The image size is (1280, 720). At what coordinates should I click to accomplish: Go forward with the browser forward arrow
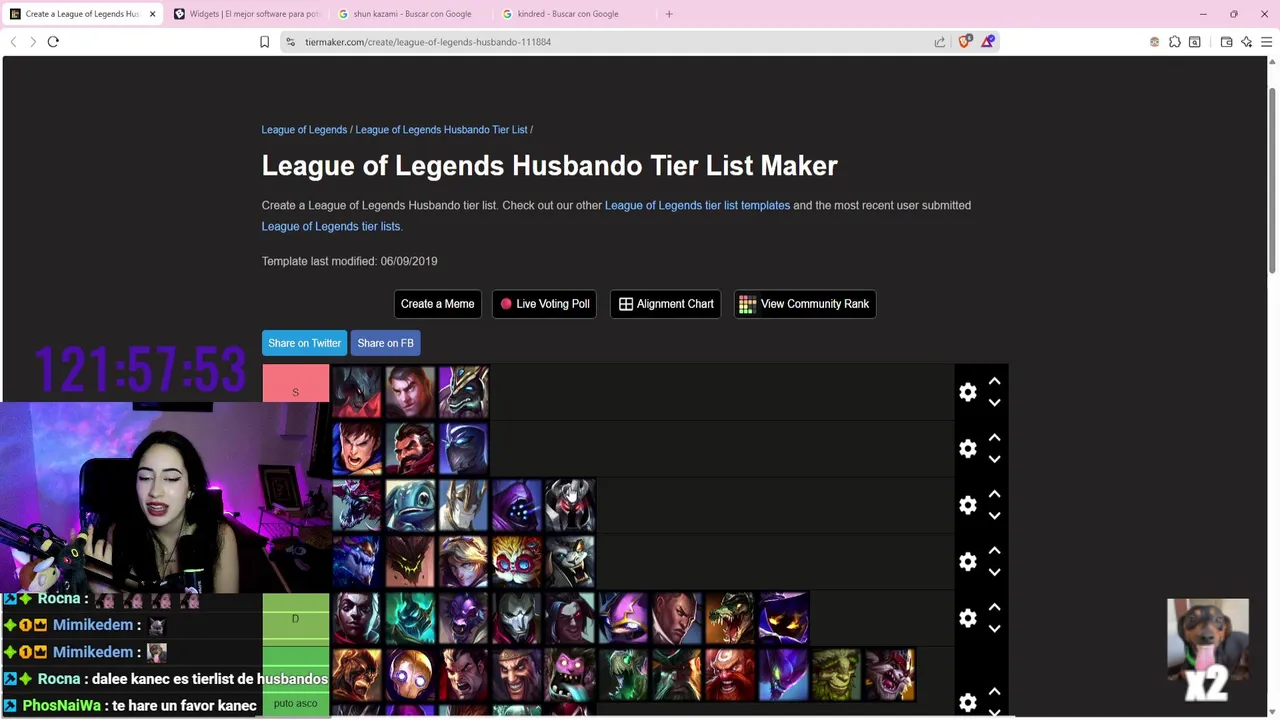[32, 42]
